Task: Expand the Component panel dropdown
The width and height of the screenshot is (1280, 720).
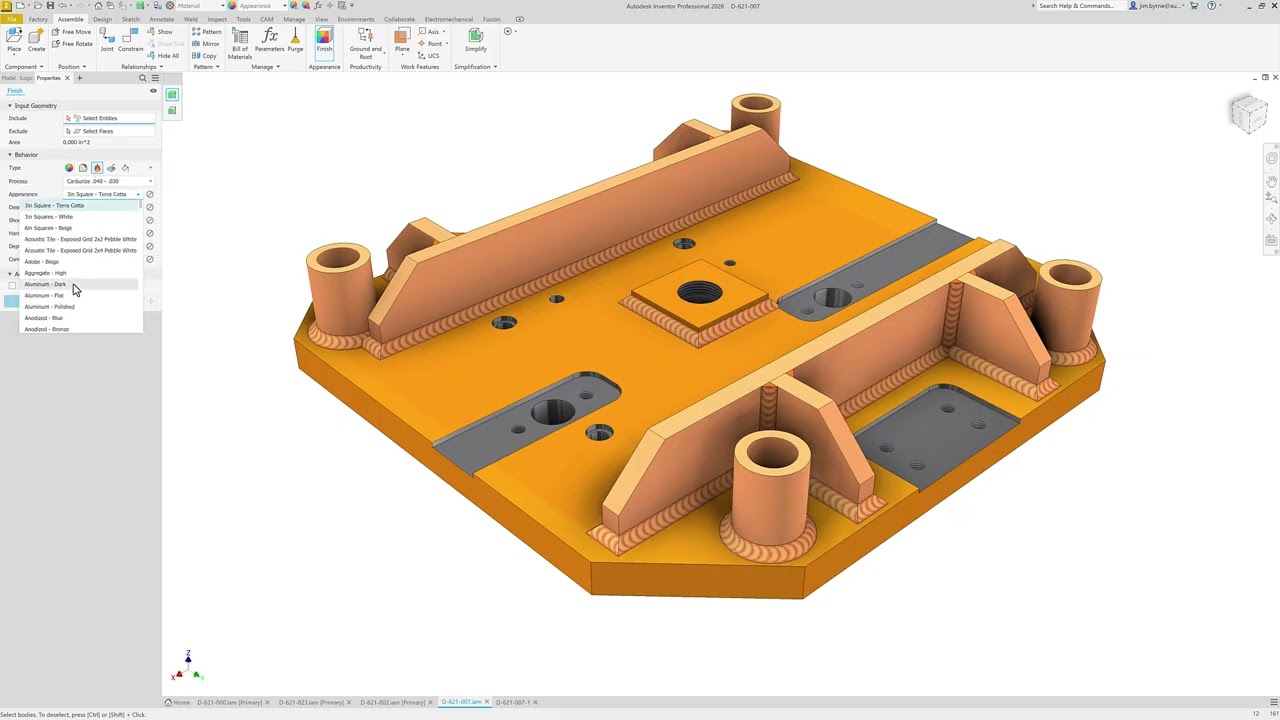Action: click(x=23, y=67)
